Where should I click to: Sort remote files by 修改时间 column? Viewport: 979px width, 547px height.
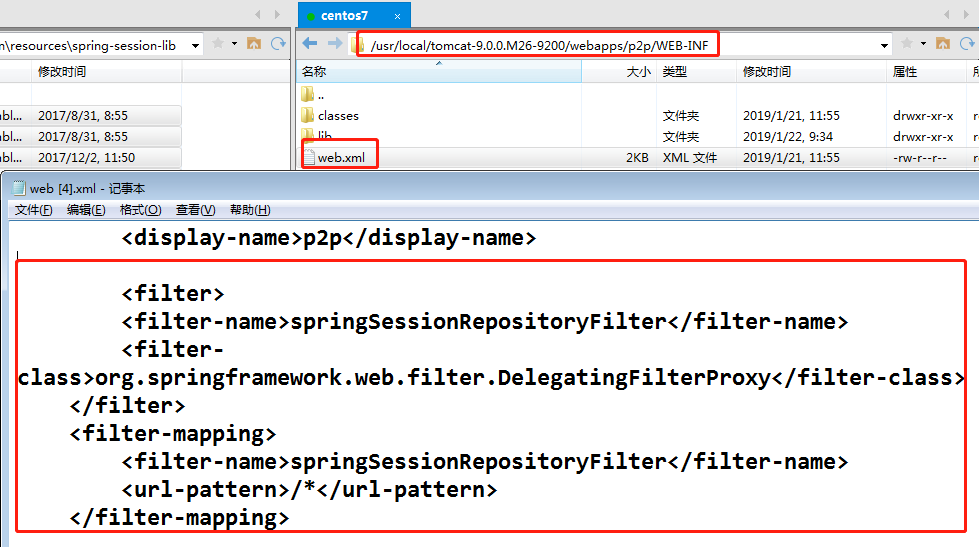[x=767, y=72]
